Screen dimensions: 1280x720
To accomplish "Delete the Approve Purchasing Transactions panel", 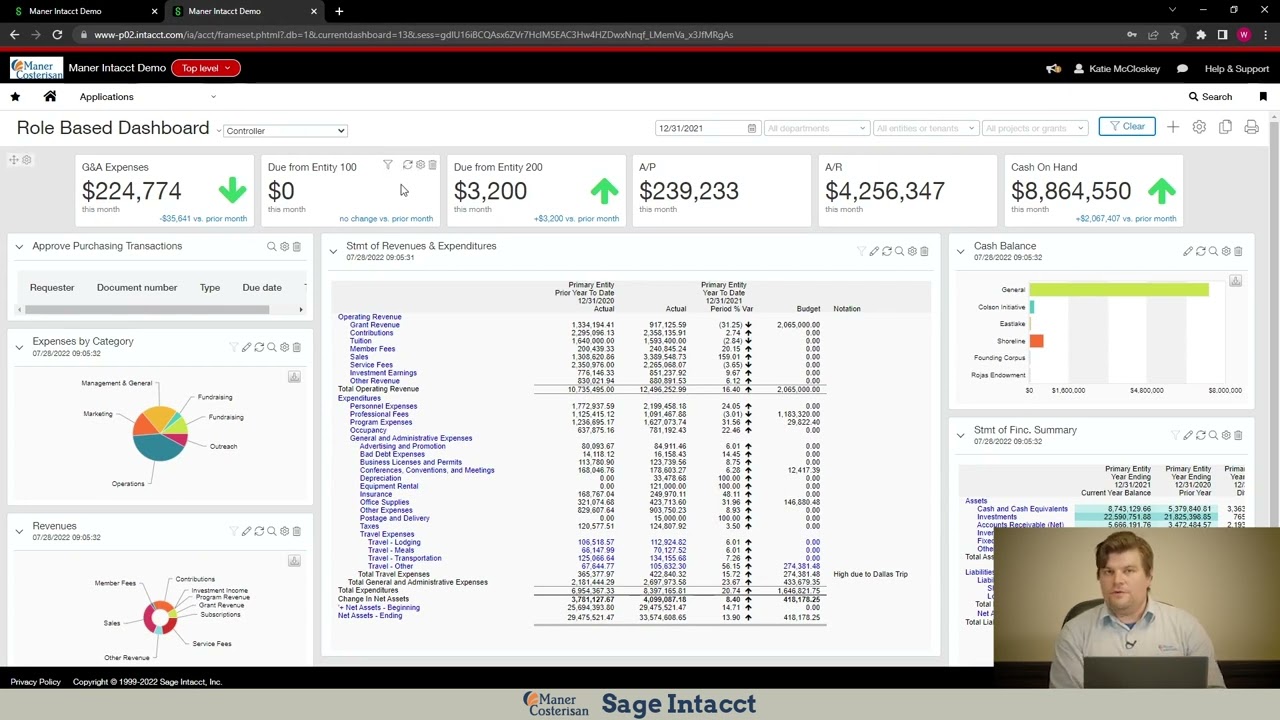I will (x=296, y=246).
